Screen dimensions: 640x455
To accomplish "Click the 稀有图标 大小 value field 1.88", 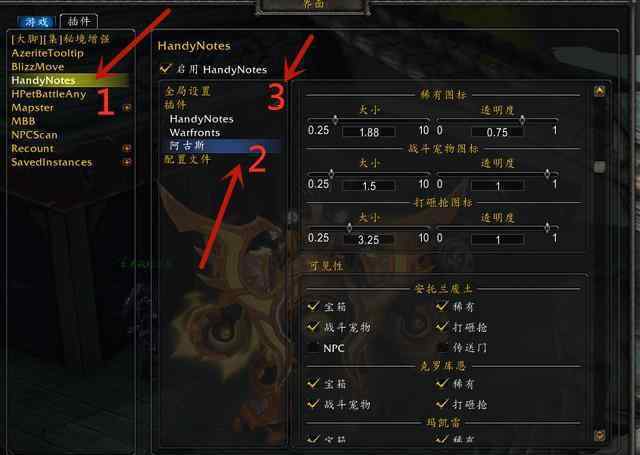I will pyautogui.click(x=369, y=132).
